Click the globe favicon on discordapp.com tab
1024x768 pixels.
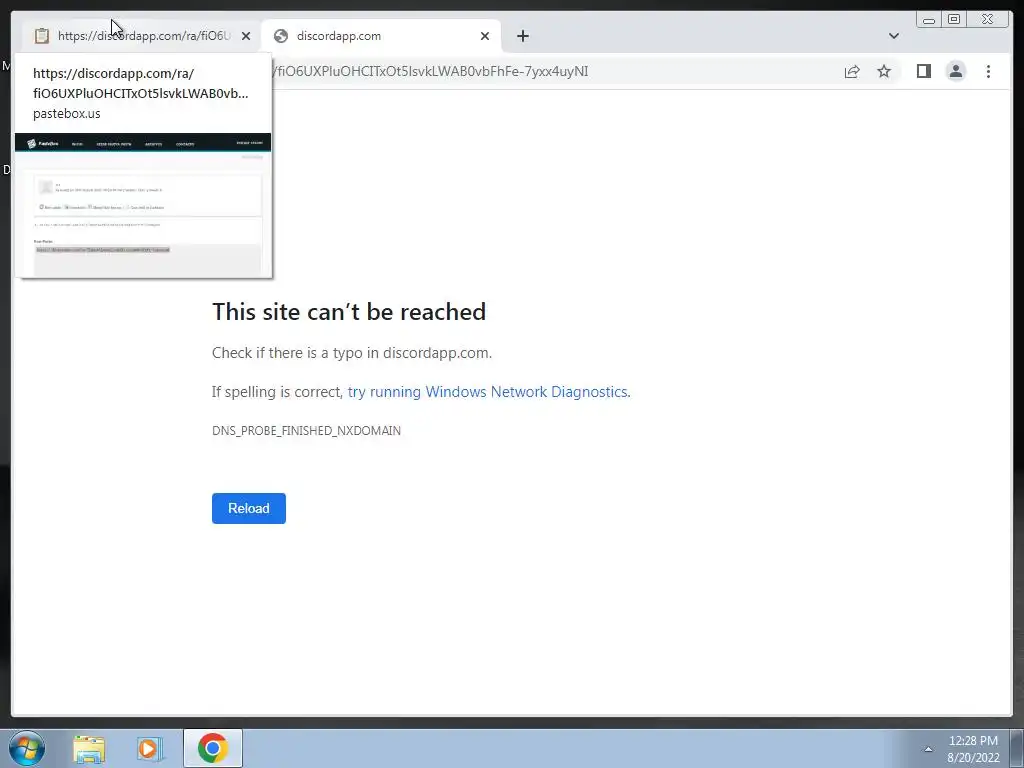(x=281, y=36)
